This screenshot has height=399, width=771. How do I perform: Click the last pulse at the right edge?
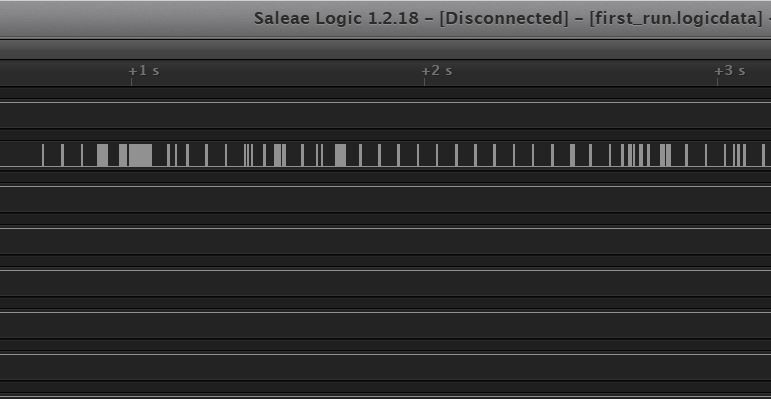click(x=763, y=155)
